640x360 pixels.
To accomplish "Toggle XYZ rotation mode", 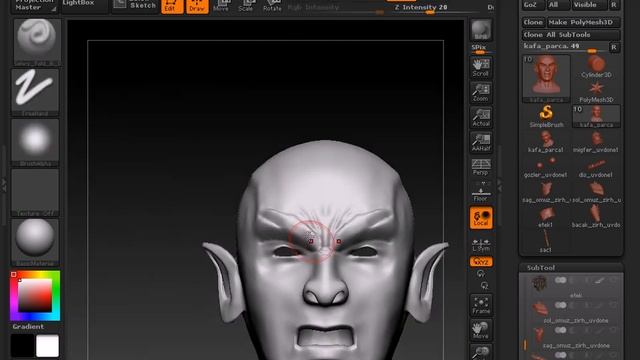I will click(x=481, y=262).
